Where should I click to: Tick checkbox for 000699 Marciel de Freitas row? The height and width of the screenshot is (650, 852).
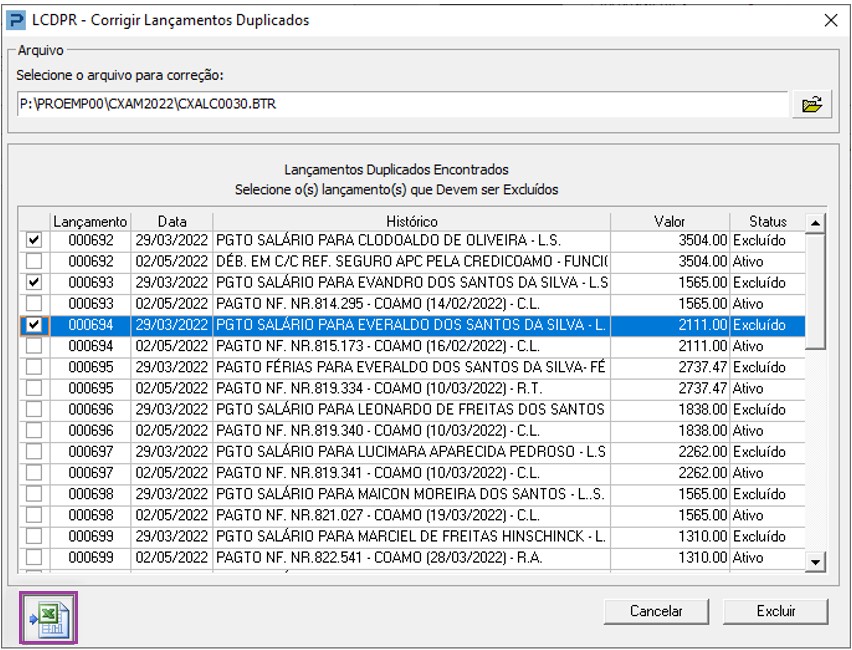coord(34,536)
